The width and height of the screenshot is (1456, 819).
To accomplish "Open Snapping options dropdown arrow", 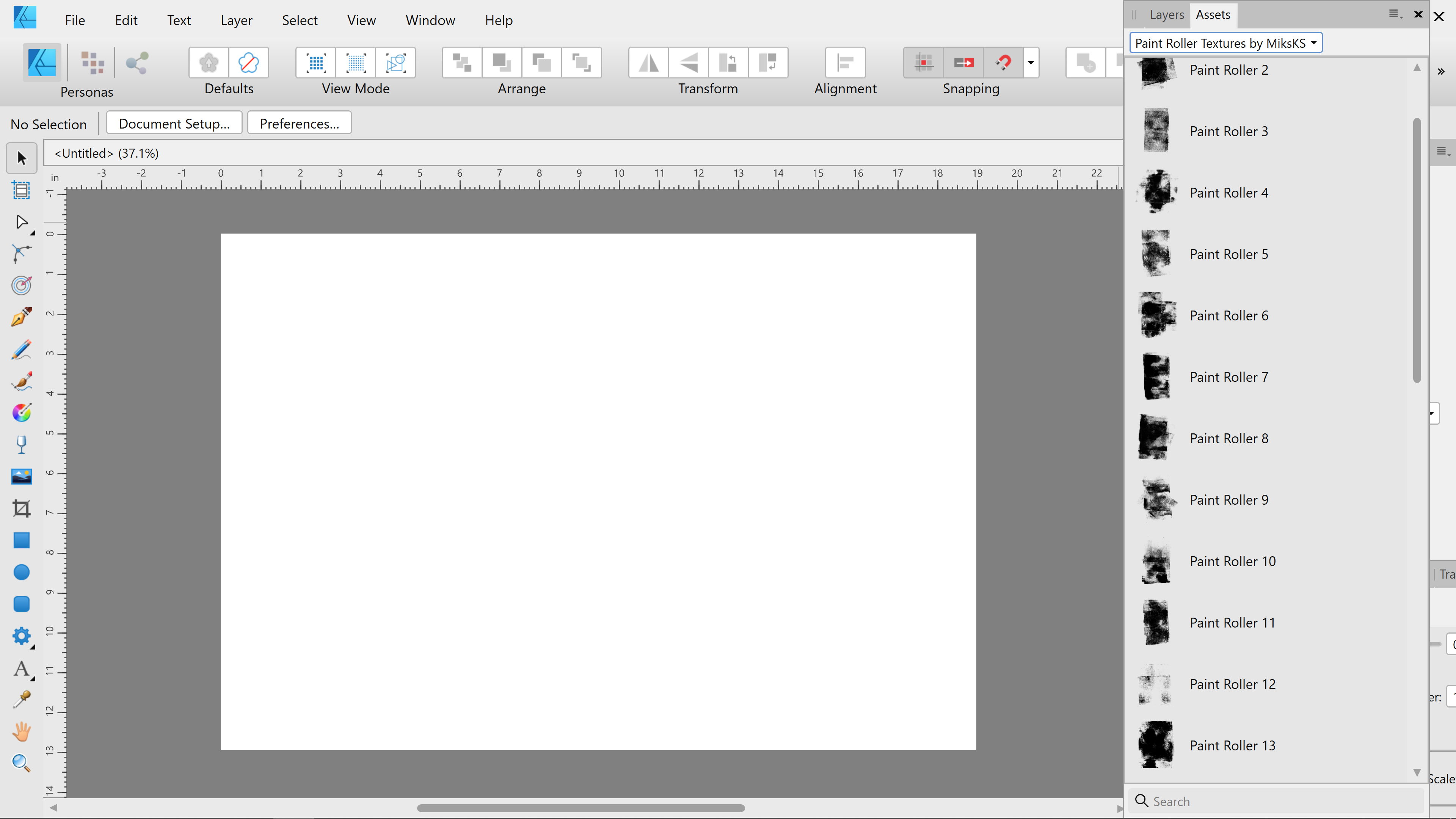I will coord(1031,63).
